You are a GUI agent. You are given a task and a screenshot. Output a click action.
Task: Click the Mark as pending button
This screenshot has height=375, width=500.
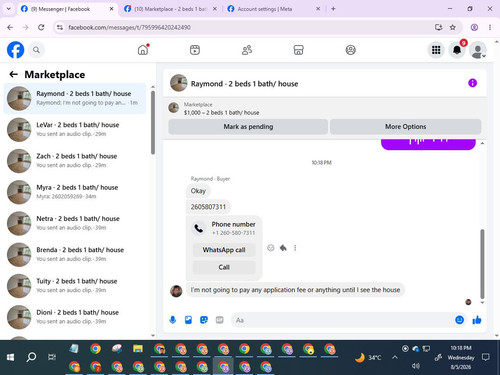[x=248, y=127]
